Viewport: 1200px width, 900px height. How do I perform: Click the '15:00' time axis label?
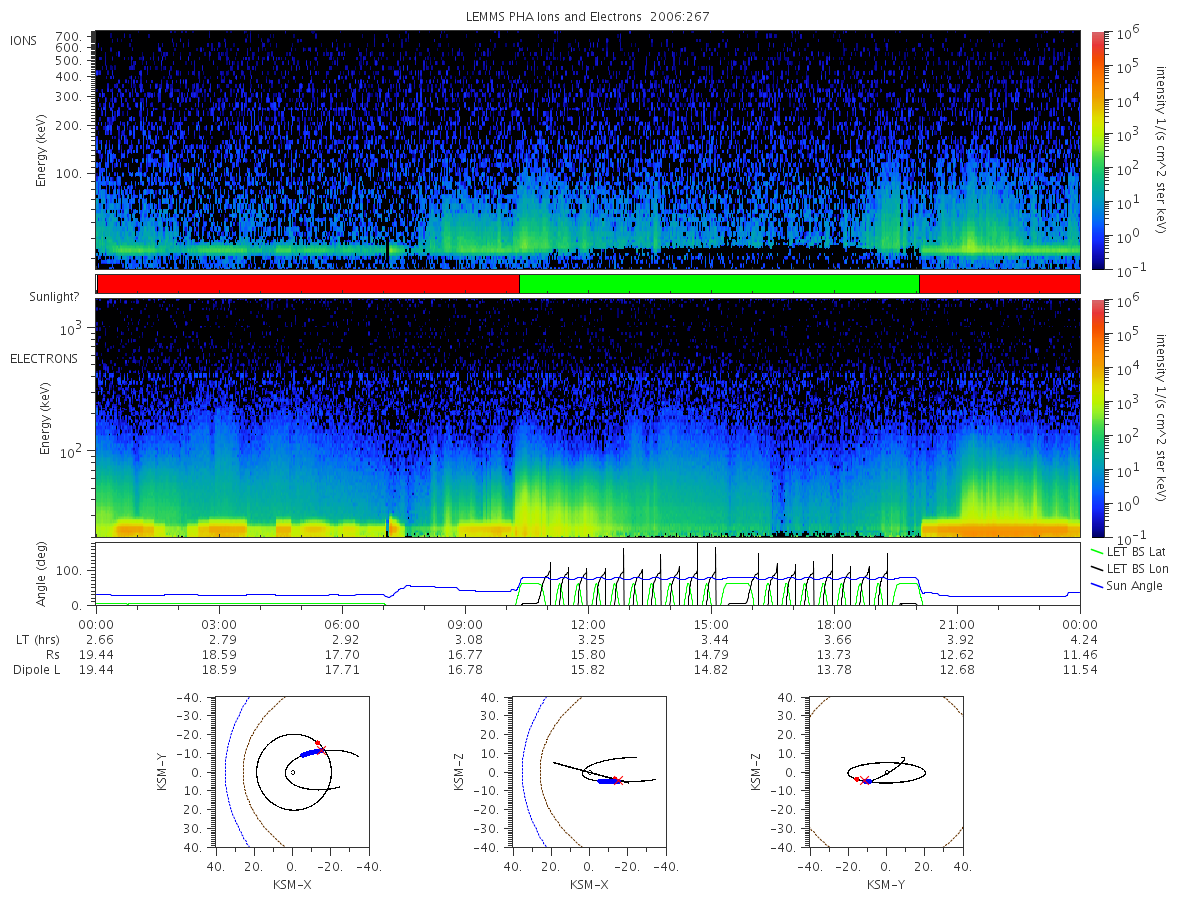[x=711, y=623]
